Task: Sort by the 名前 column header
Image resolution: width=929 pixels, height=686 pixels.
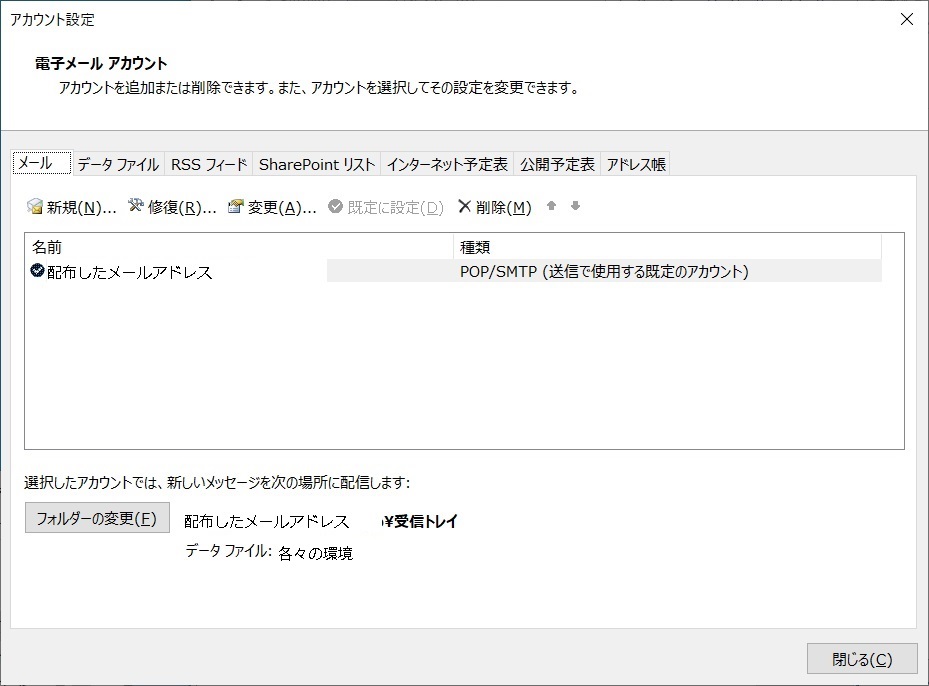Action: [238, 247]
